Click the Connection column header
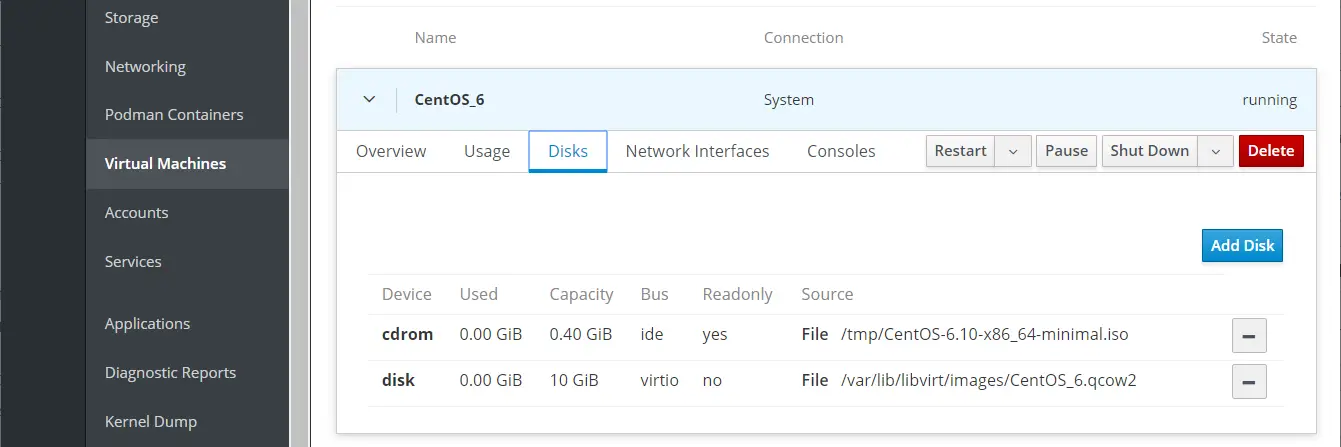Viewport: 1341px width, 447px height. click(803, 38)
